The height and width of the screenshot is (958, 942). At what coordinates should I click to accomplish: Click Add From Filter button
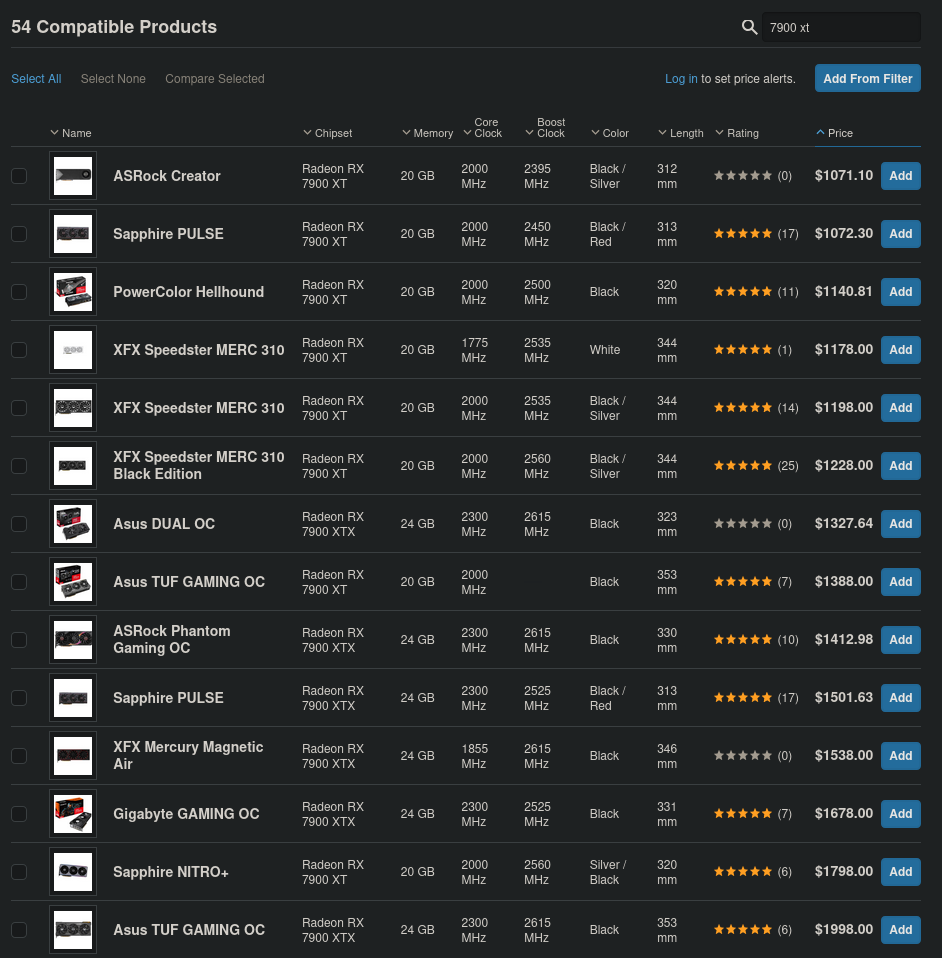tap(867, 78)
